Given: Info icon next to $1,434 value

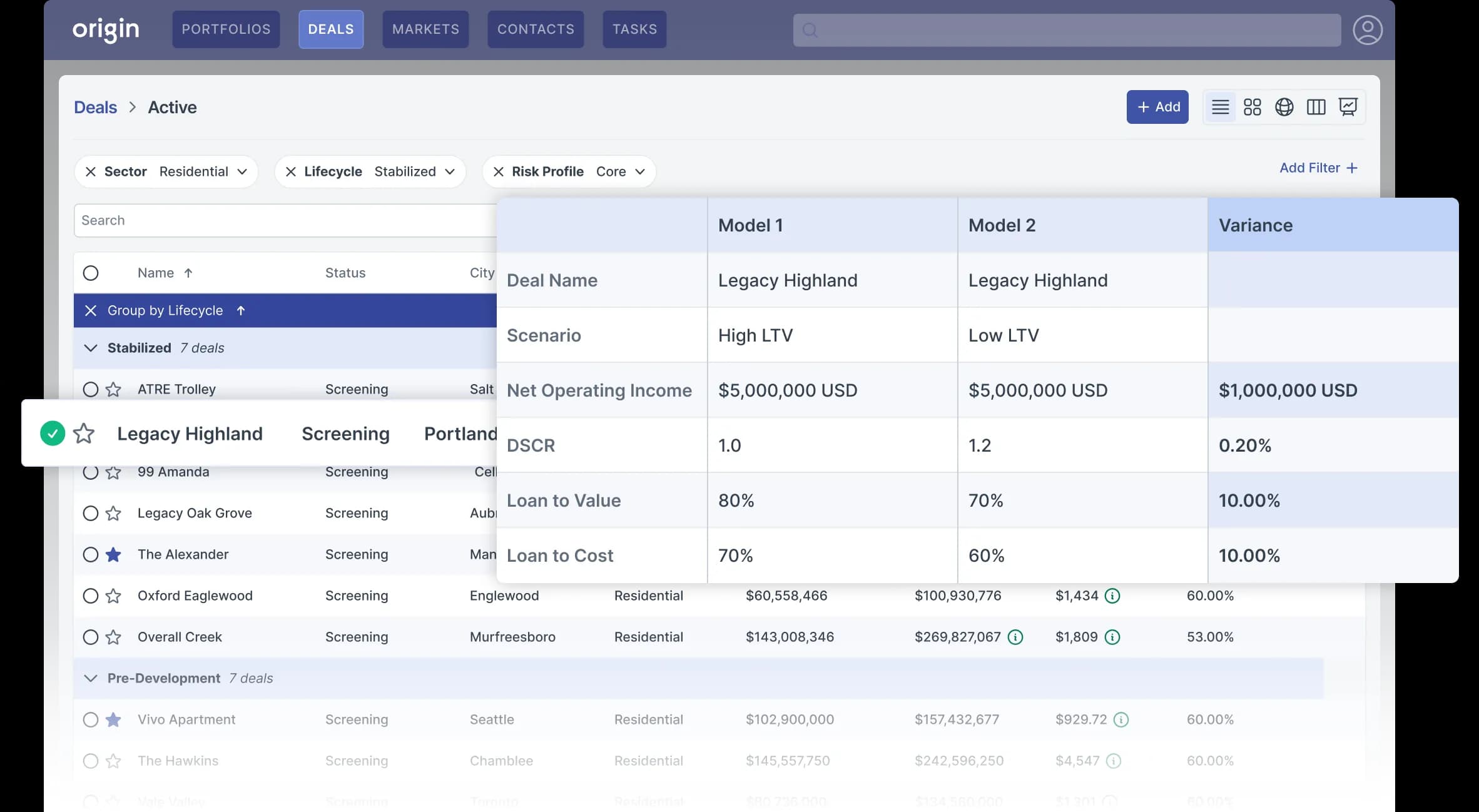Looking at the screenshot, I should coord(1112,596).
